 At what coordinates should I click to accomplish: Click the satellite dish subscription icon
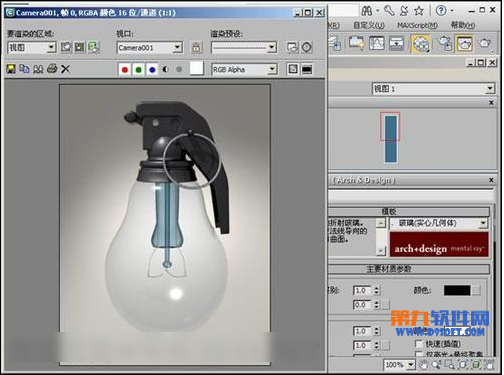pyautogui.click(x=404, y=11)
